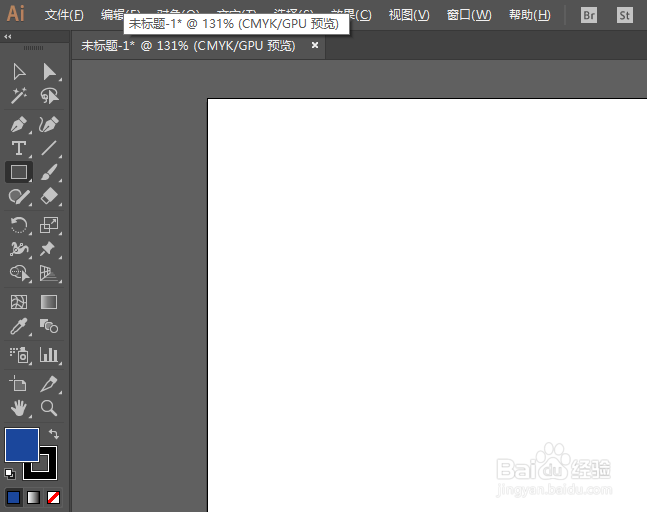
Task: Select the Direct Selection tool
Action: [x=50, y=72]
